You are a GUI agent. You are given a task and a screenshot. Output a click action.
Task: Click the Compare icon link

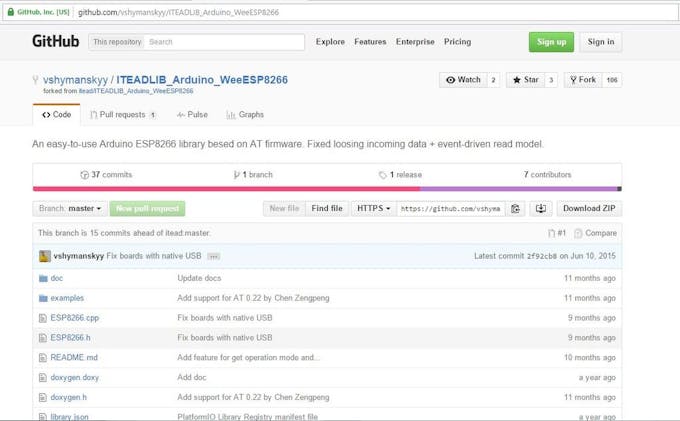pos(595,233)
